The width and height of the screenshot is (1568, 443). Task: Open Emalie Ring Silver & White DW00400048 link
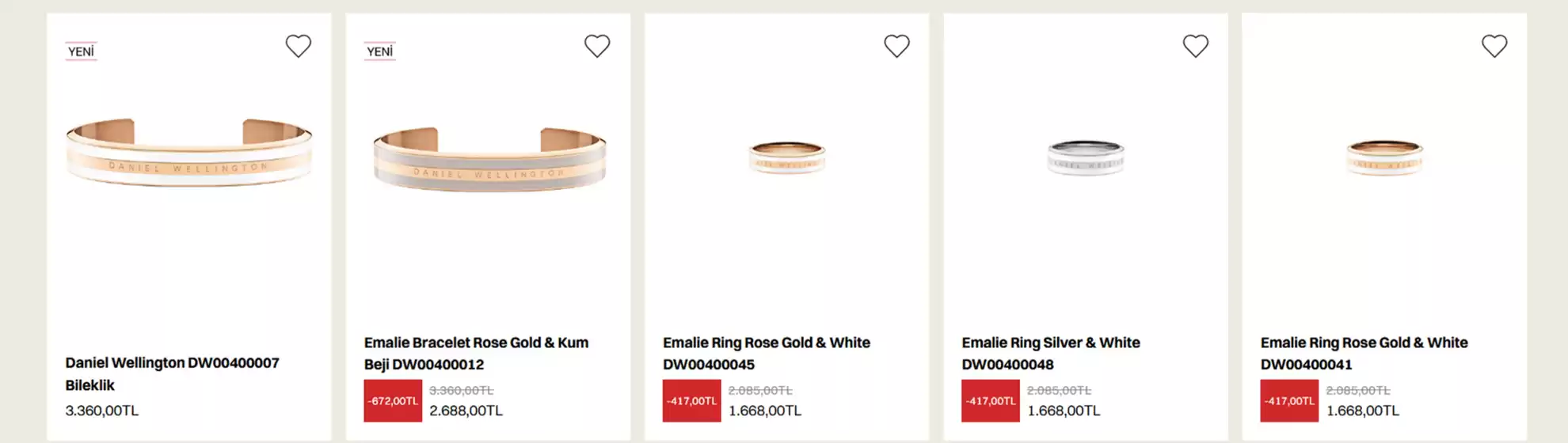pos(1050,353)
